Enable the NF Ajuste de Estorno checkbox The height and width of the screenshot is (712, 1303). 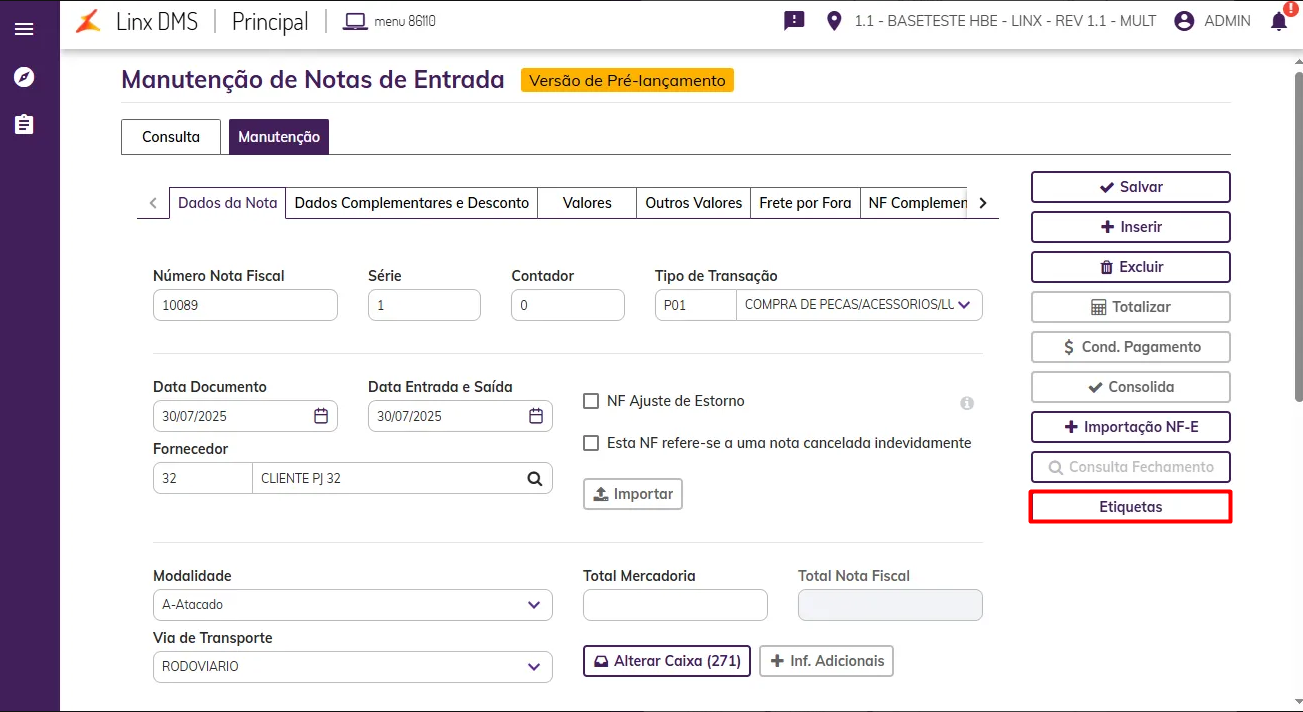591,401
